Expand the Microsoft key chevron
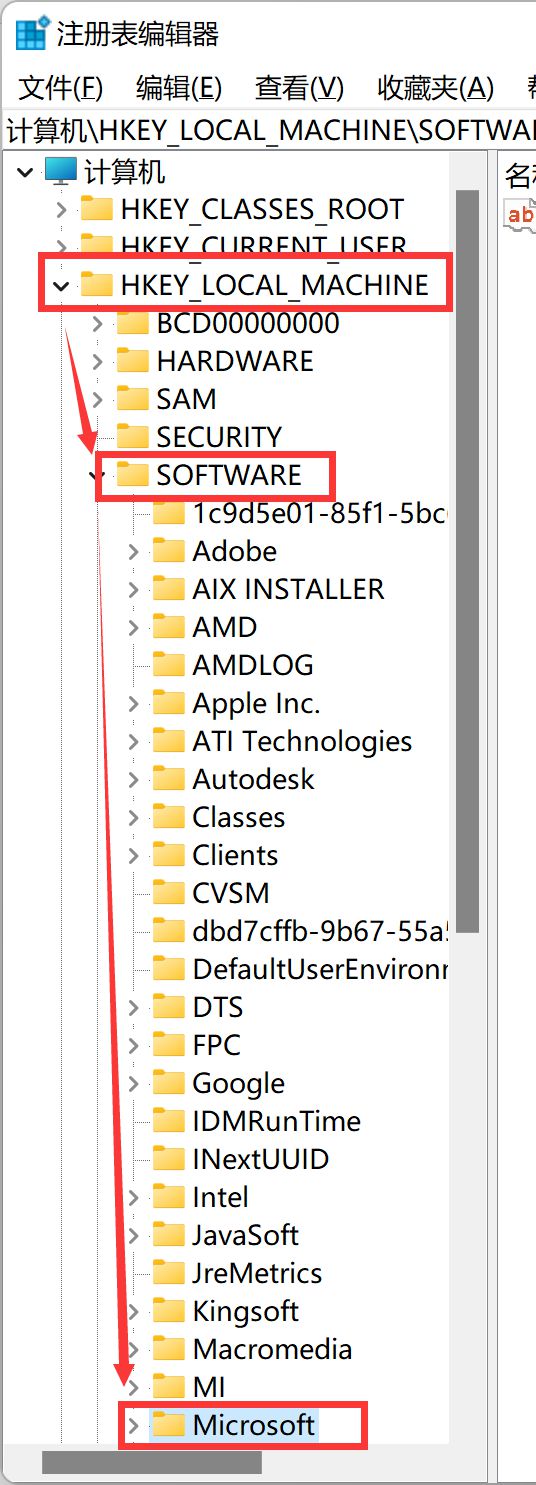Screen dimensions: 536x1485 [133, 1425]
